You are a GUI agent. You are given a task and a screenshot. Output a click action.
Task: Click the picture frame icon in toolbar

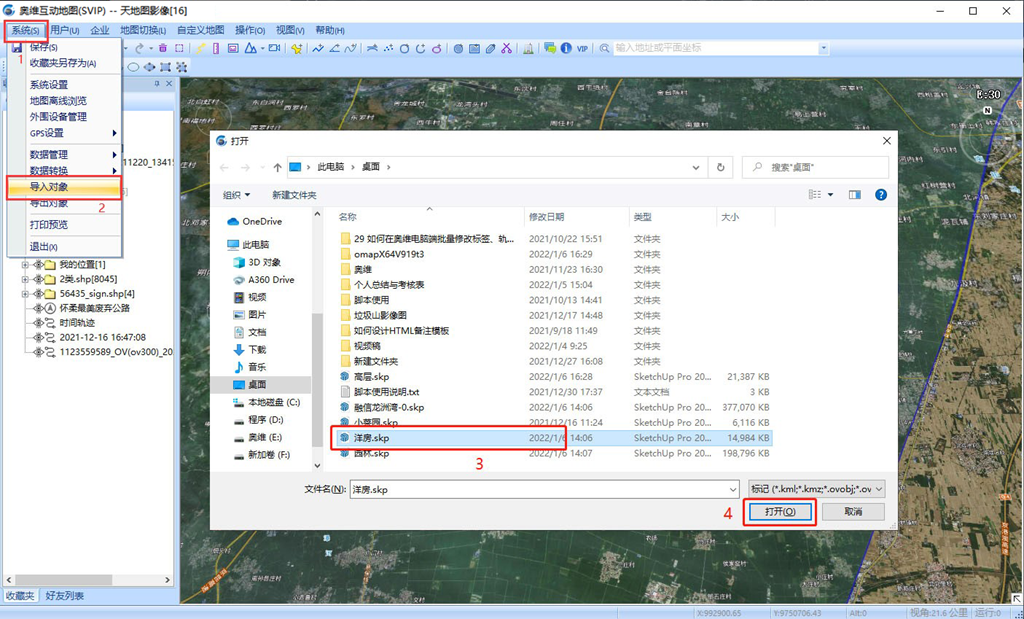tap(233, 48)
